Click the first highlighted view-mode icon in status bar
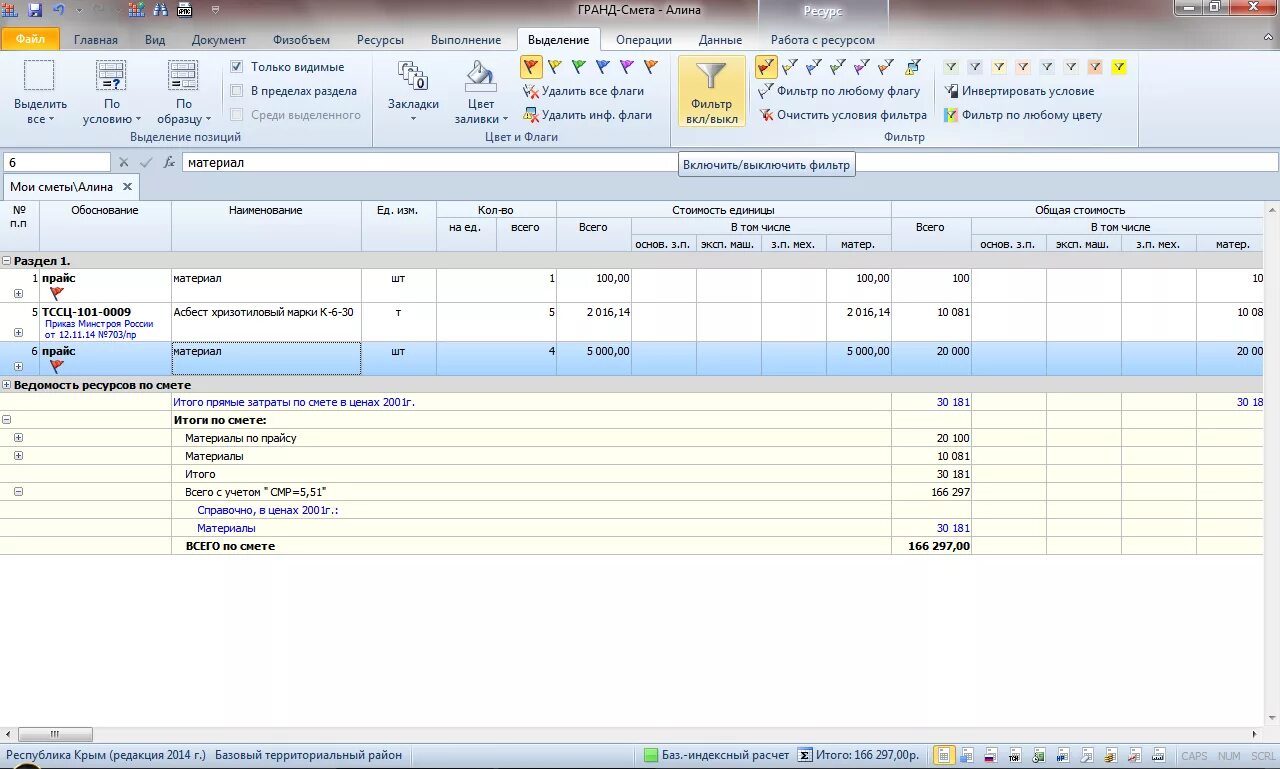The height and width of the screenshot is (769, 1280). [x=944, y=755]
